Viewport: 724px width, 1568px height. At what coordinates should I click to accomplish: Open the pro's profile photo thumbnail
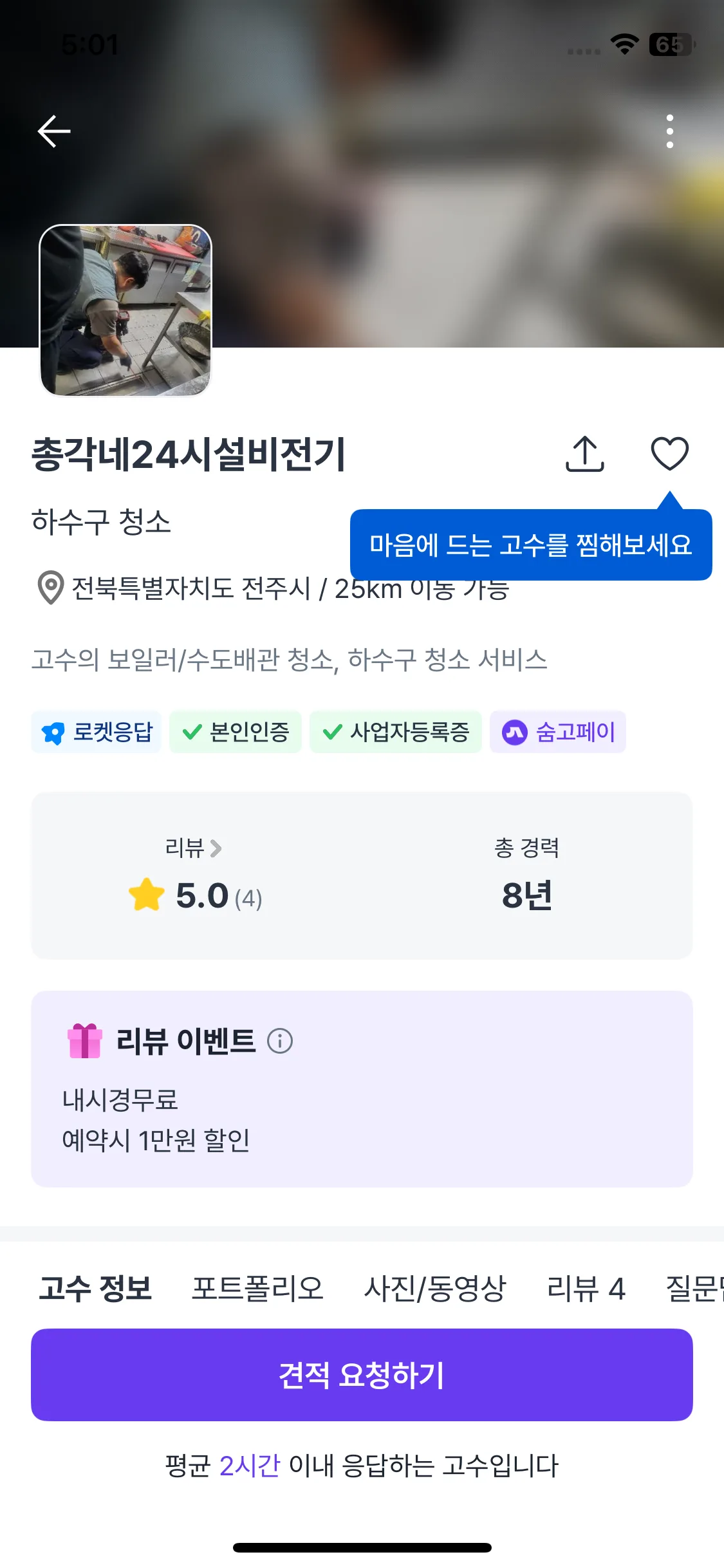125,310
